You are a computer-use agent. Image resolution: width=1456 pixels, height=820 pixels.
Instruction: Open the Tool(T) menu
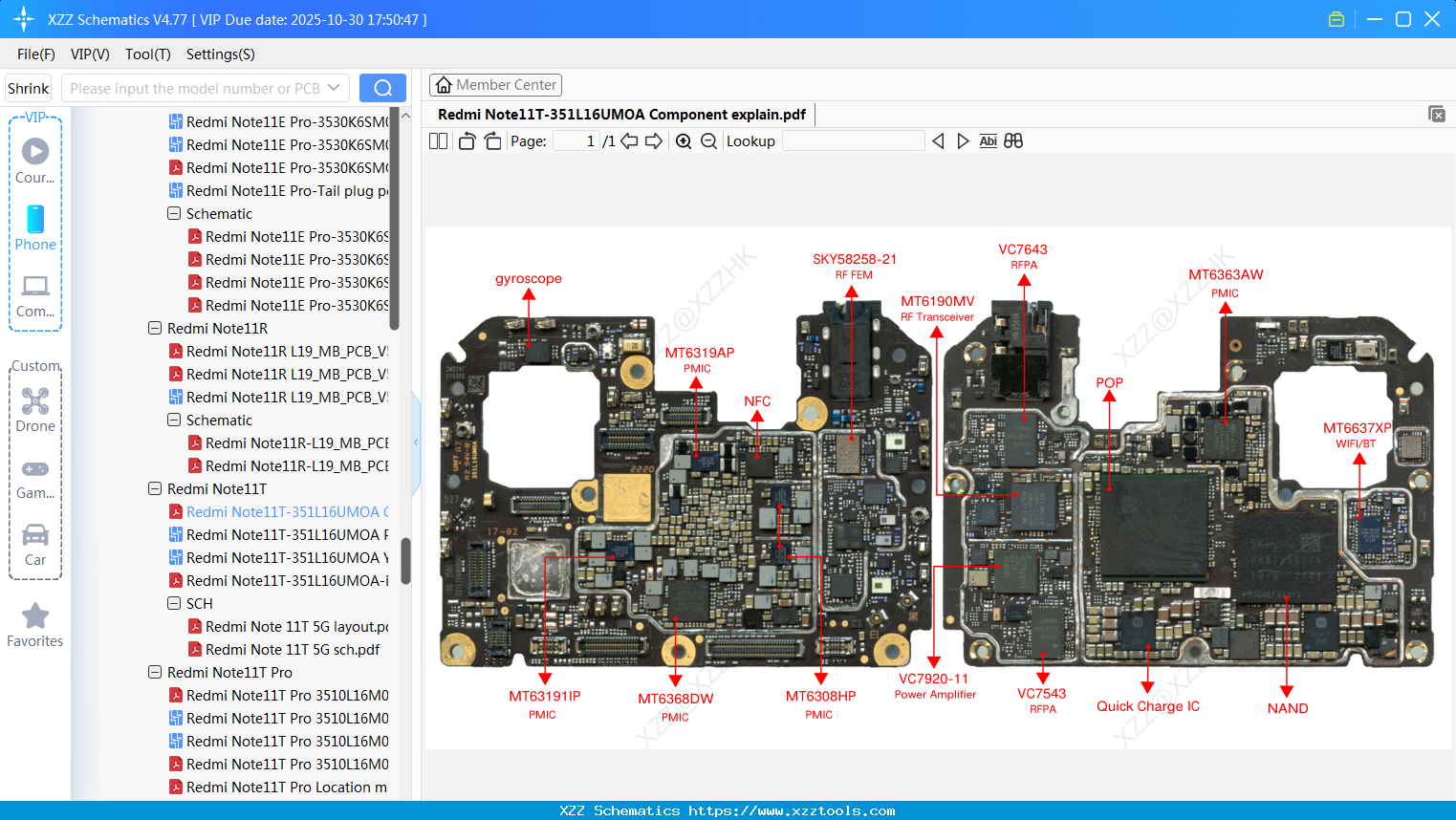pos(147,54)
